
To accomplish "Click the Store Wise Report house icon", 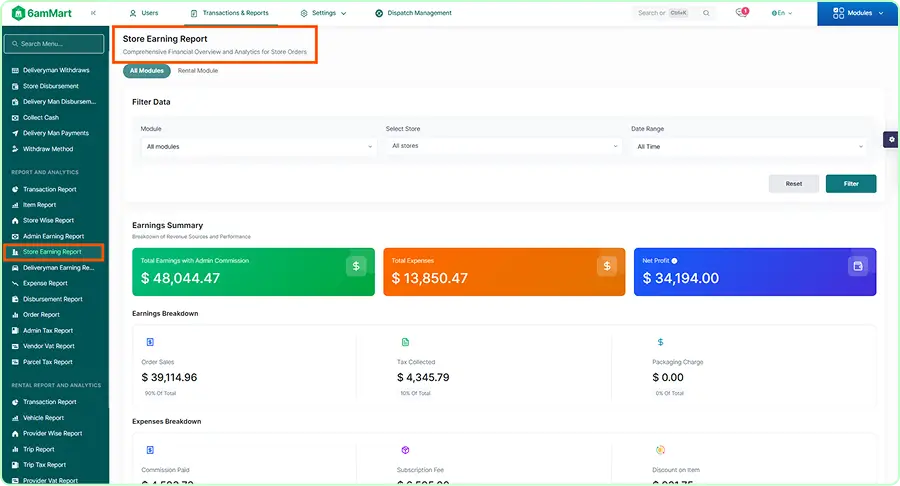I will pos(15,220).
